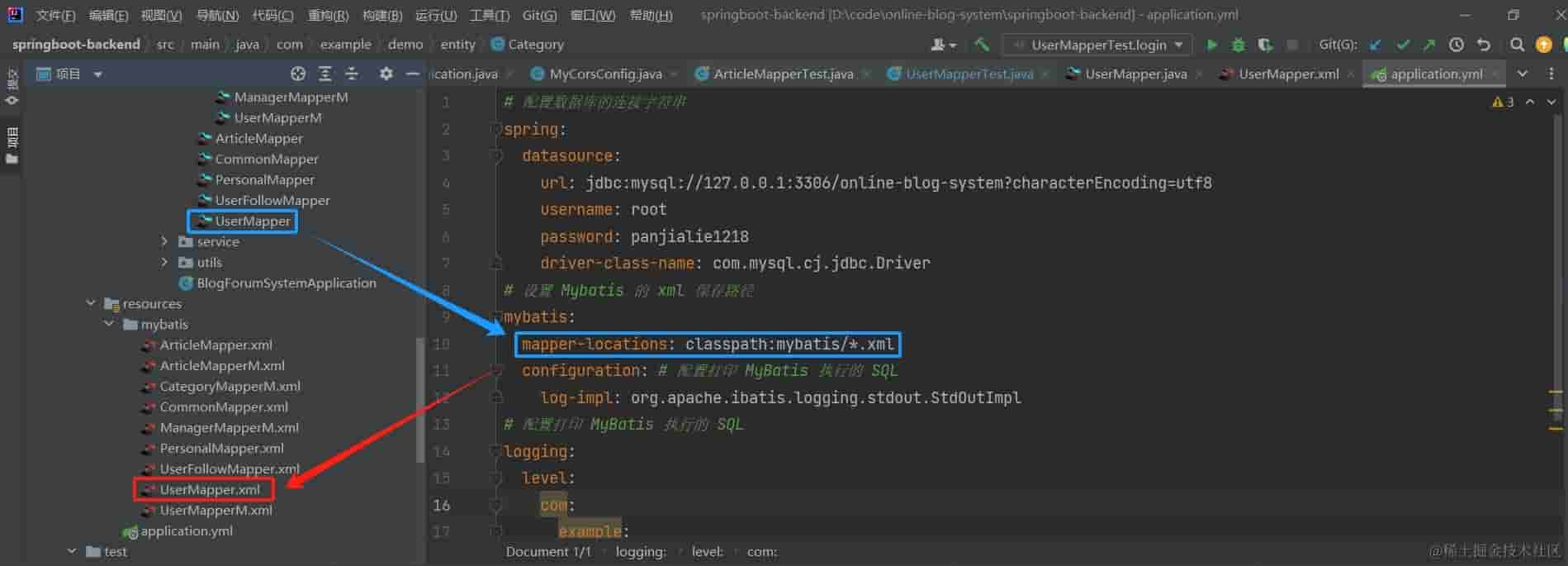Push commits with the green up-arrow
Screen dimensions: 1568x566
[x=1428, y=45]
